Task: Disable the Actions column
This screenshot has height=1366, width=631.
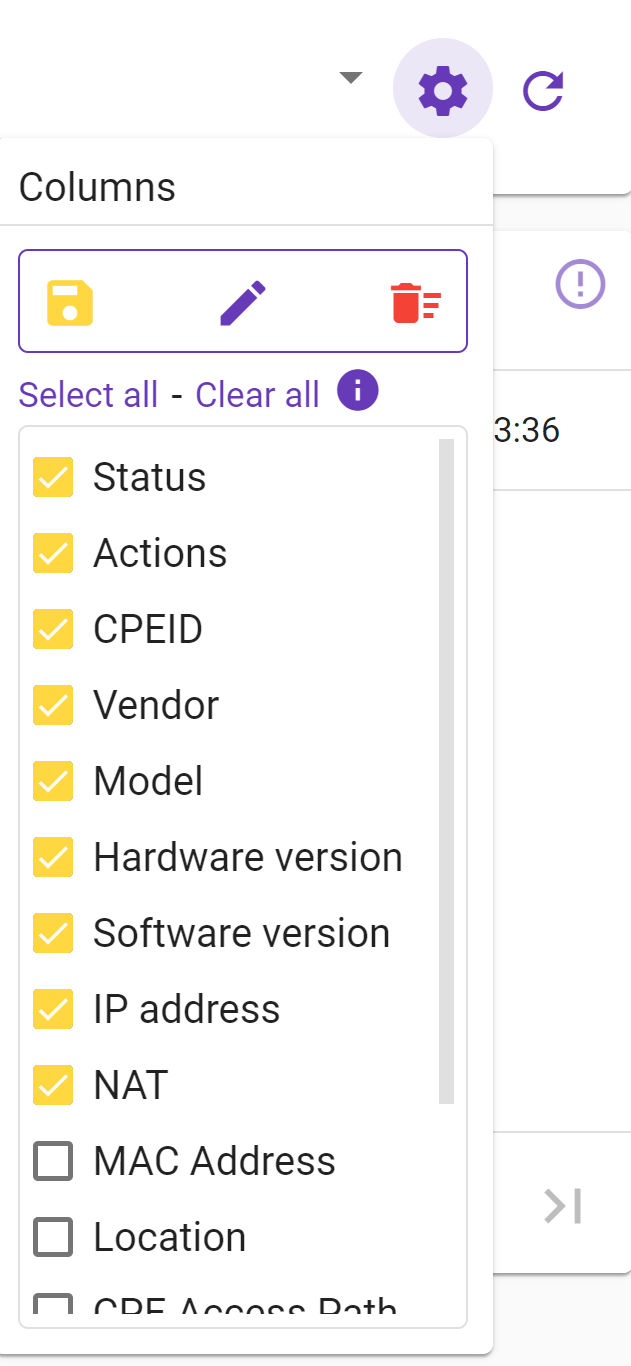Action: tap(53, 553)
